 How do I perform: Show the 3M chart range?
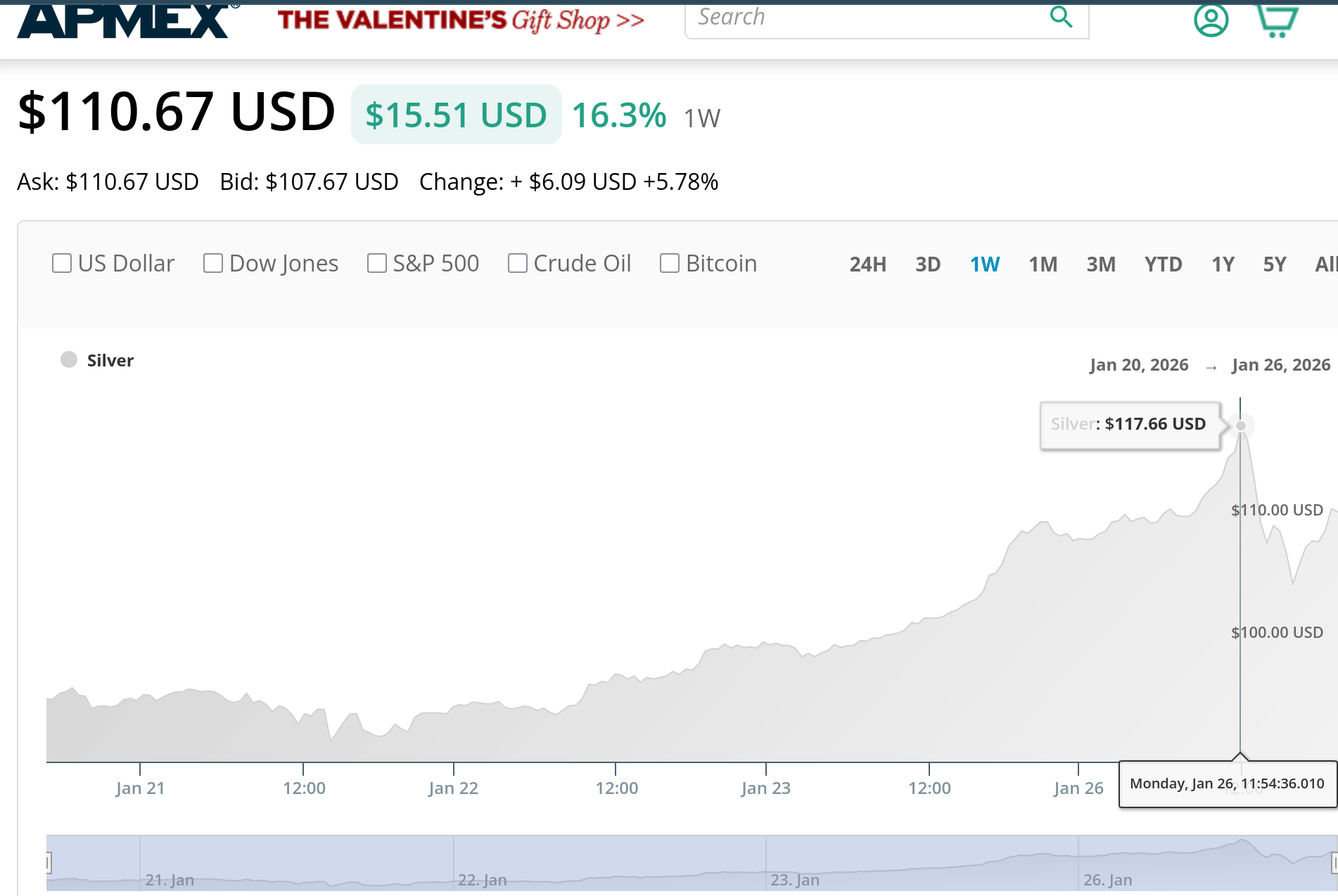(x=1101, y=264)
